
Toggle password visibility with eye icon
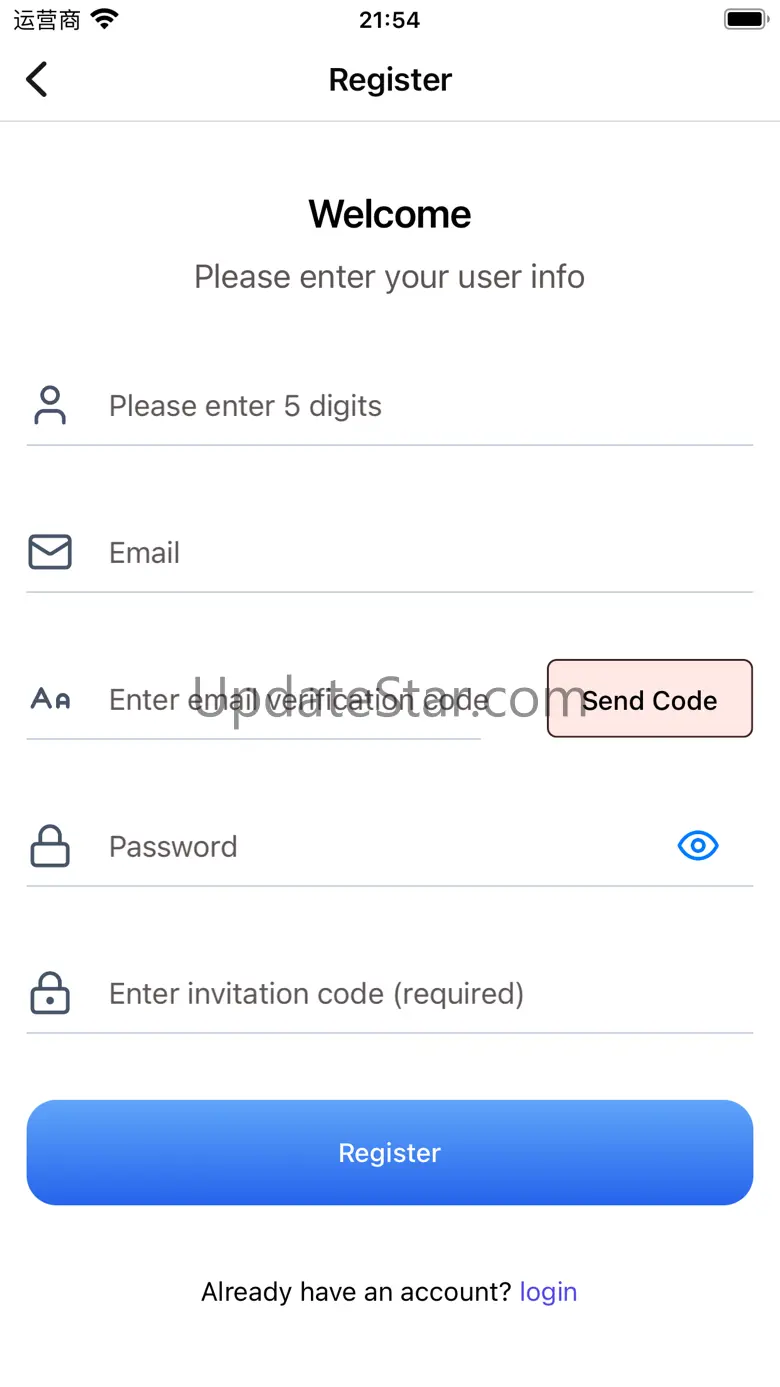[698, 846]
